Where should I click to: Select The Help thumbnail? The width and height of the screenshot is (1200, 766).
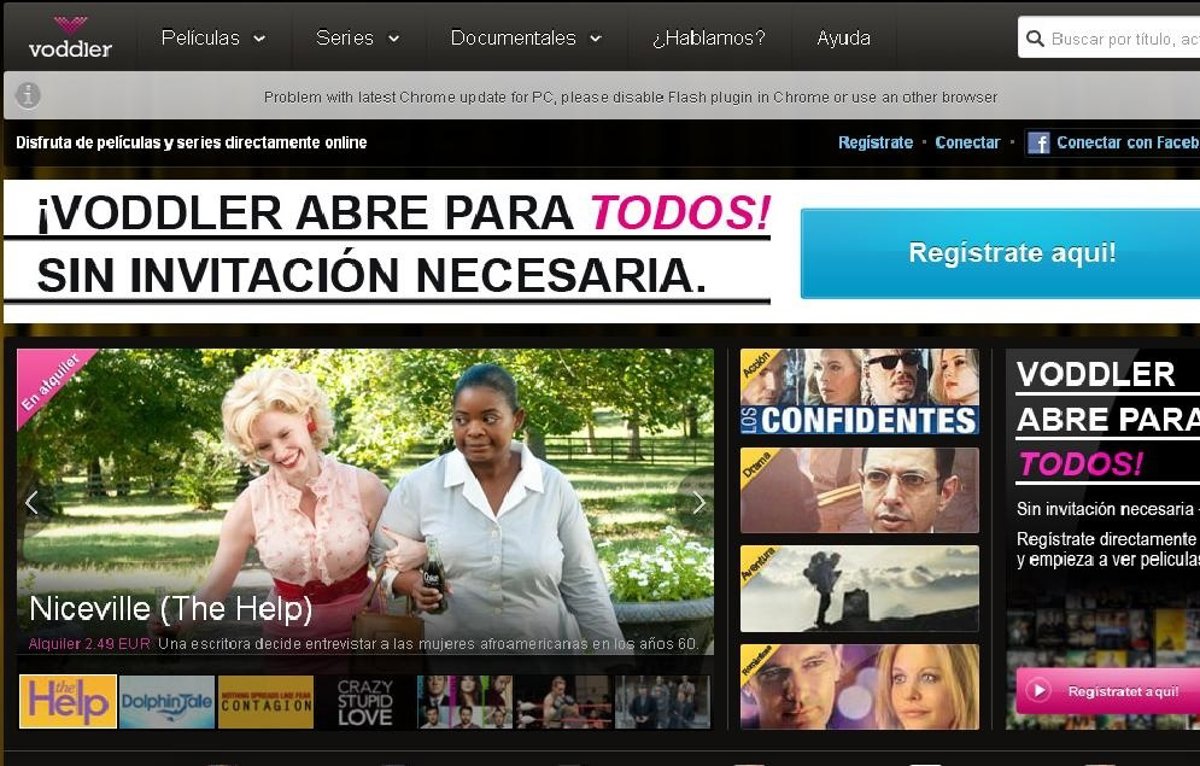coord(68,702)
